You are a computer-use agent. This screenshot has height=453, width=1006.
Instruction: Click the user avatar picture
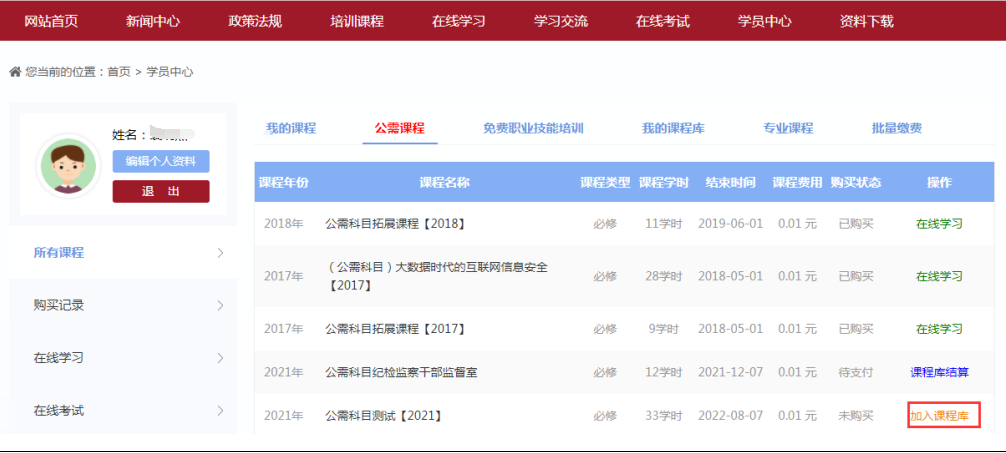point(68,164)
